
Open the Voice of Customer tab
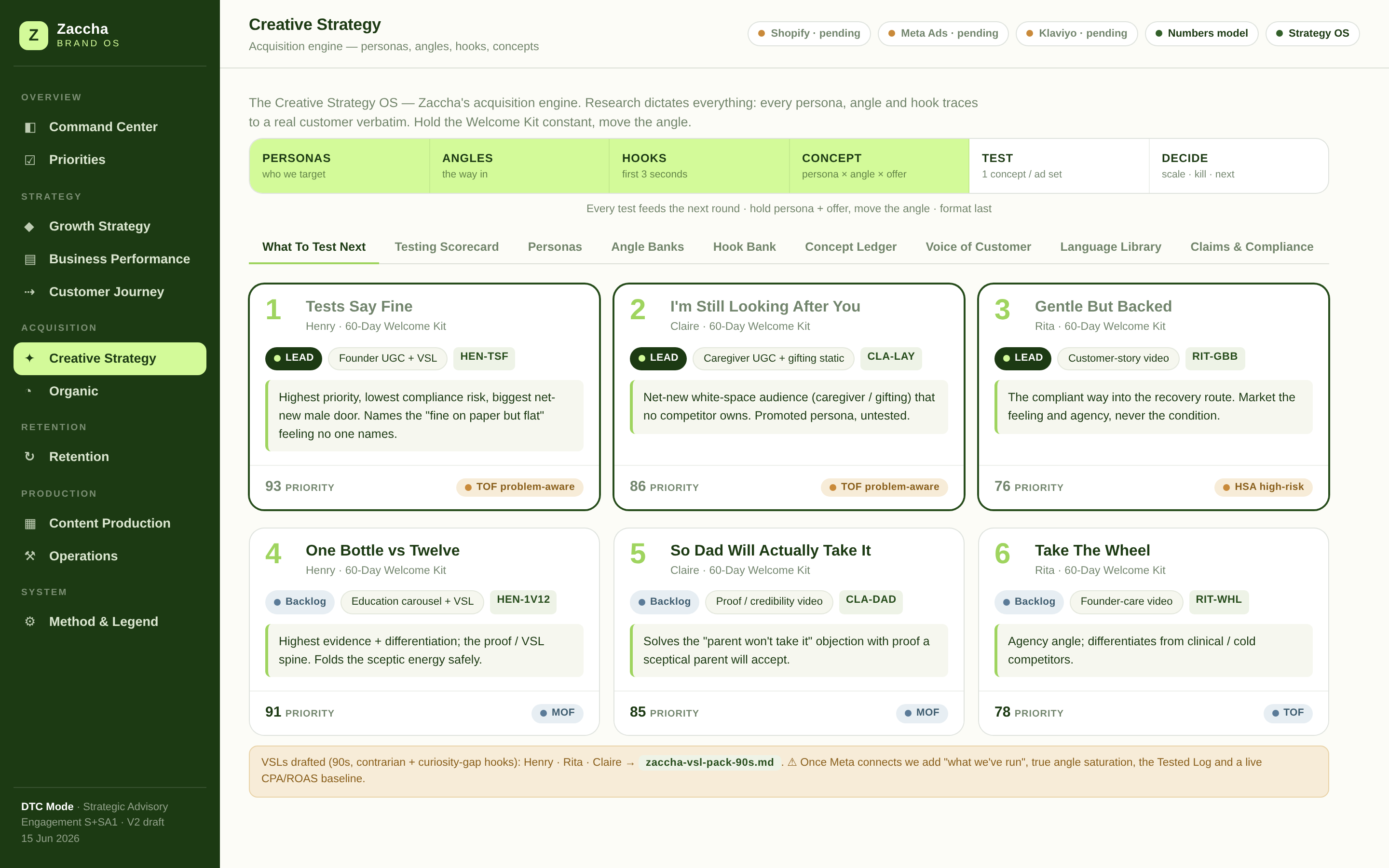pos(978,247)
